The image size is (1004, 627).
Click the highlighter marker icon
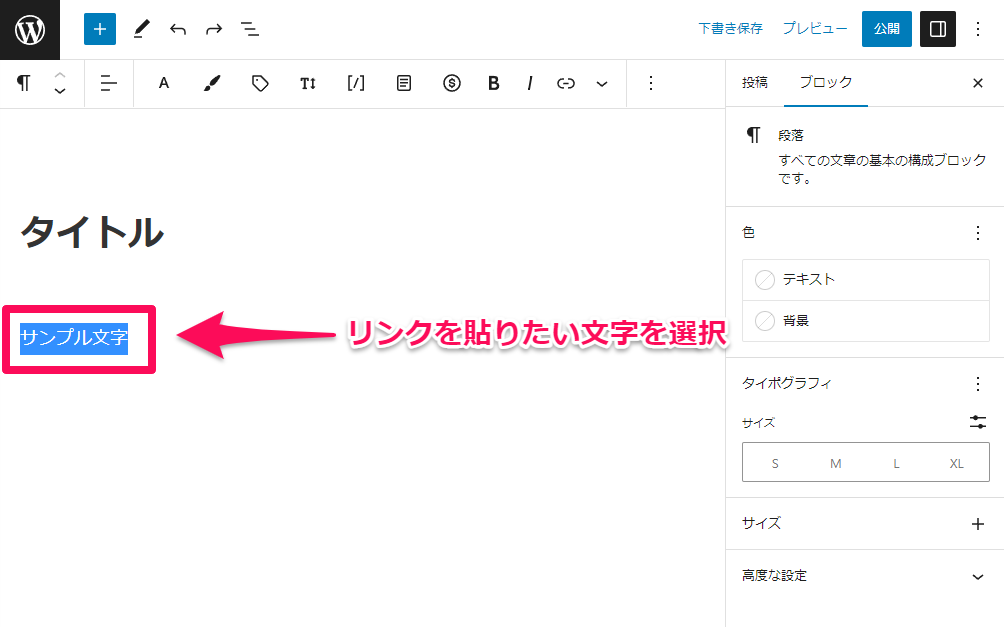coord(211,84)
